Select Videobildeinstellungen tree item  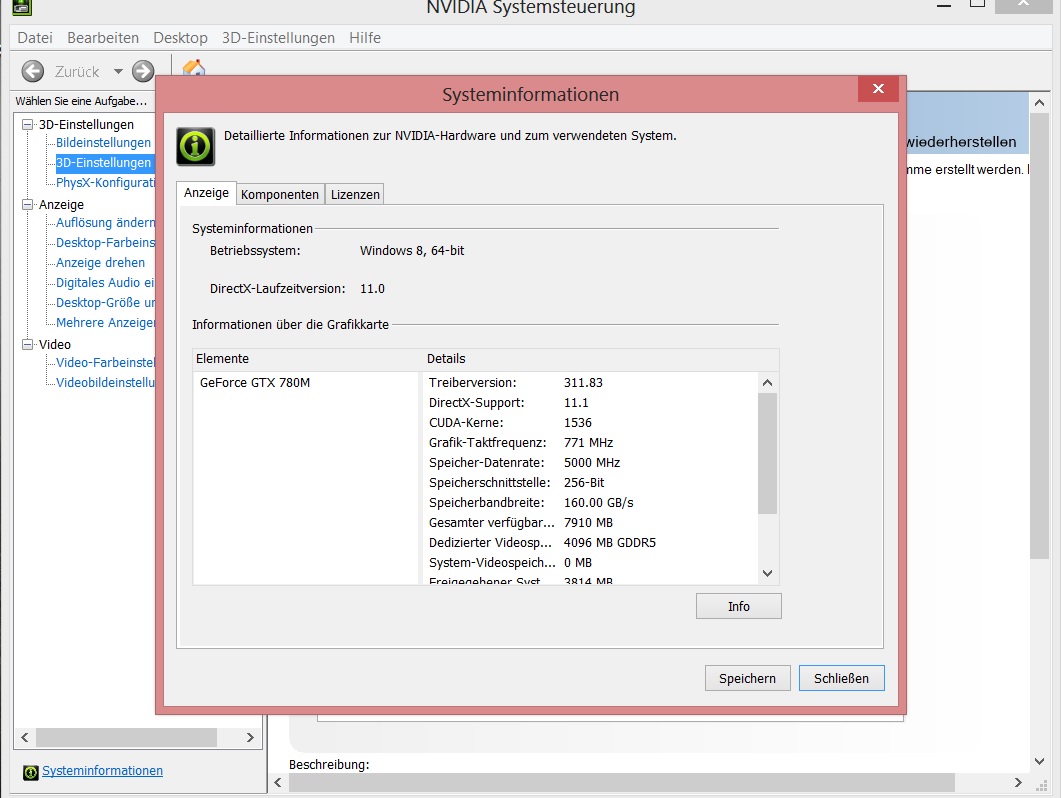[106, 382]
